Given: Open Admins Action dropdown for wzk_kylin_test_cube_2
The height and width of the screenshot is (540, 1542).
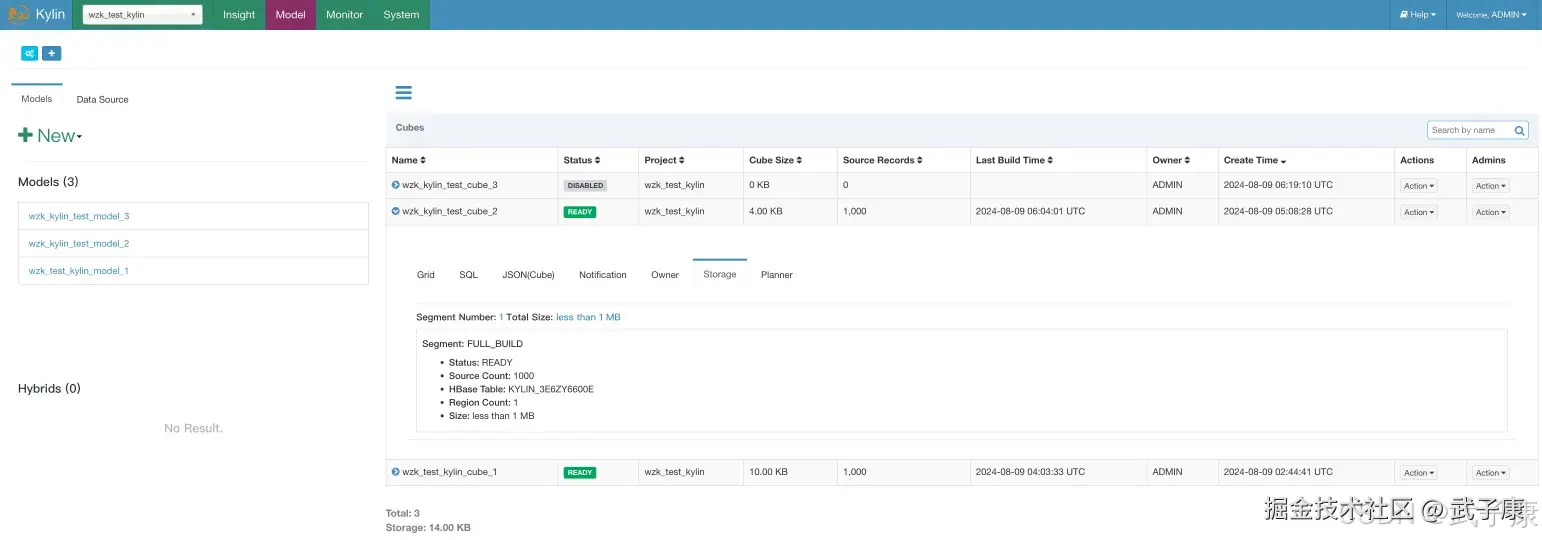Looking at the screenshot, I should [x=1490, y=212].
